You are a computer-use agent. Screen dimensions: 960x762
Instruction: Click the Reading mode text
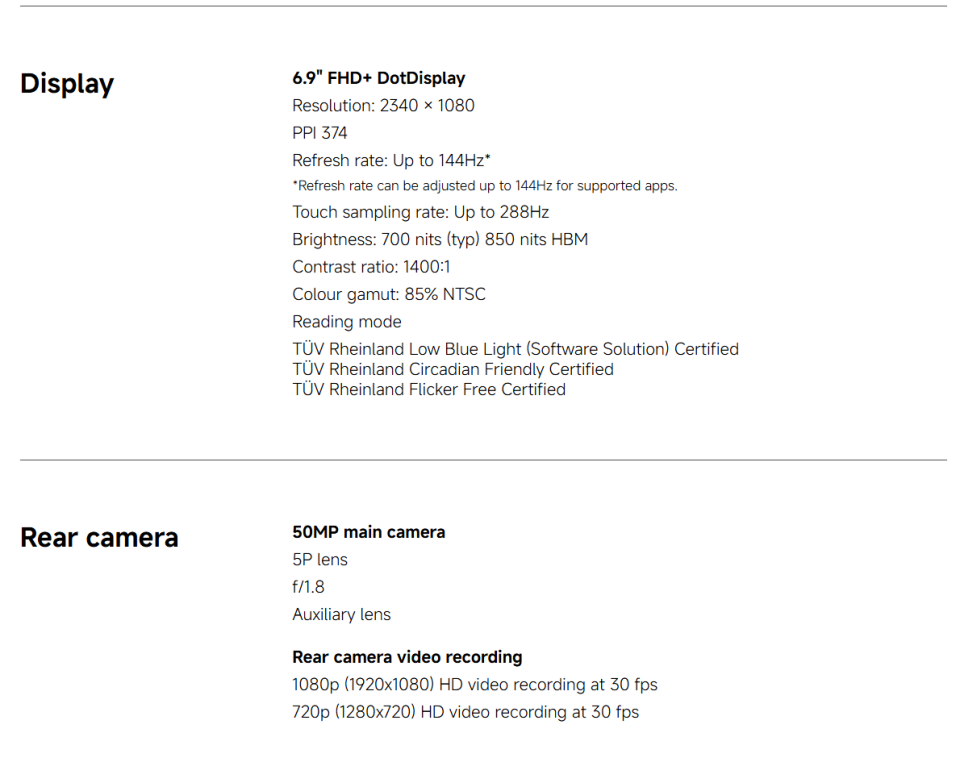347,321
